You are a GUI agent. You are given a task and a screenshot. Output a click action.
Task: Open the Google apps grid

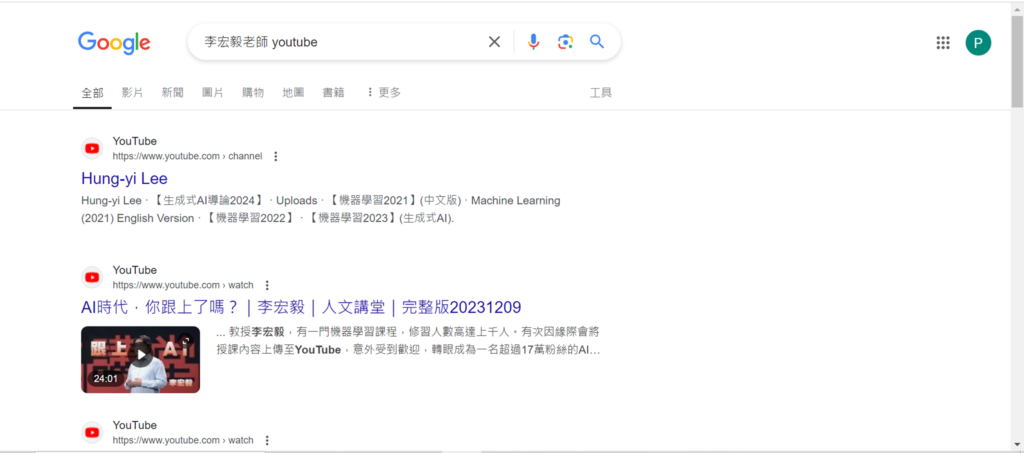[x=942, y=43]
